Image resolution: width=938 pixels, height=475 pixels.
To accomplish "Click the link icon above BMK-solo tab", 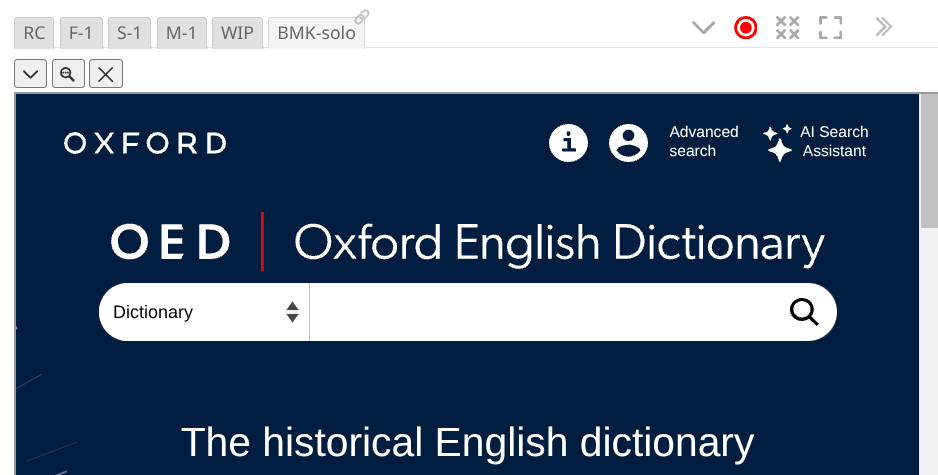I will click(x=362, y=16).
